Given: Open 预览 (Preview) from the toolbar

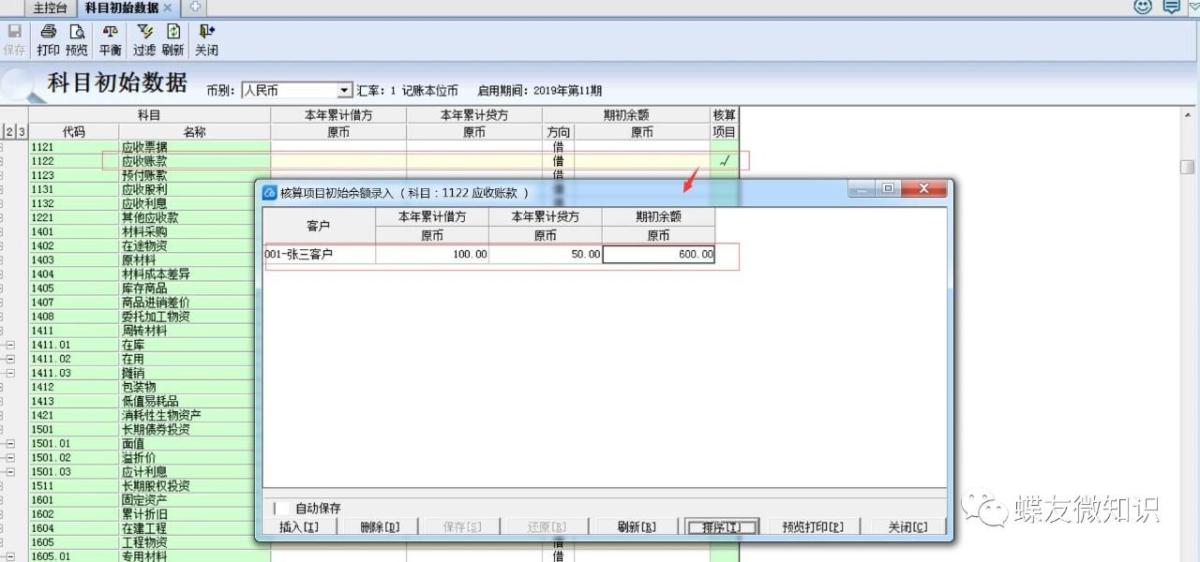Looking at the screenshot, I should pyautogui.click(x=76, y=39).
